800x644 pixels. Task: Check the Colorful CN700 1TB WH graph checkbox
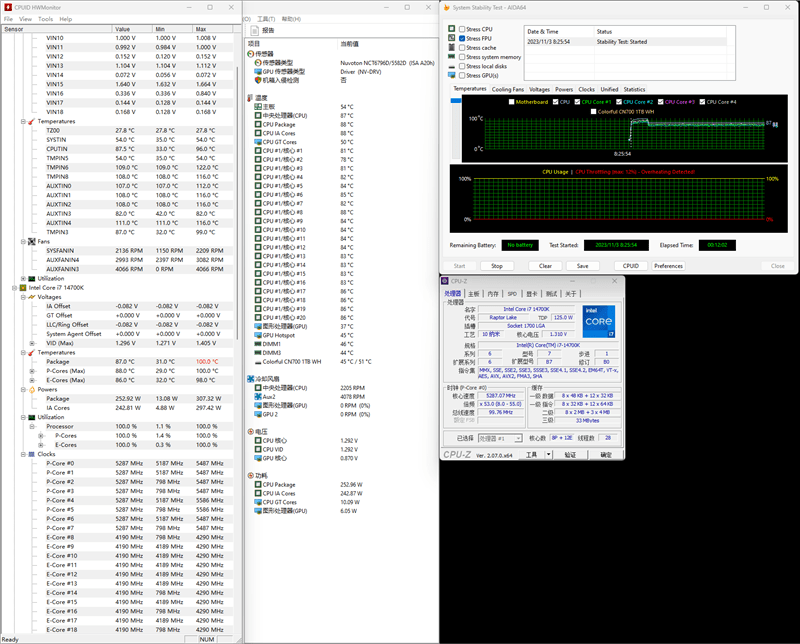593,112
